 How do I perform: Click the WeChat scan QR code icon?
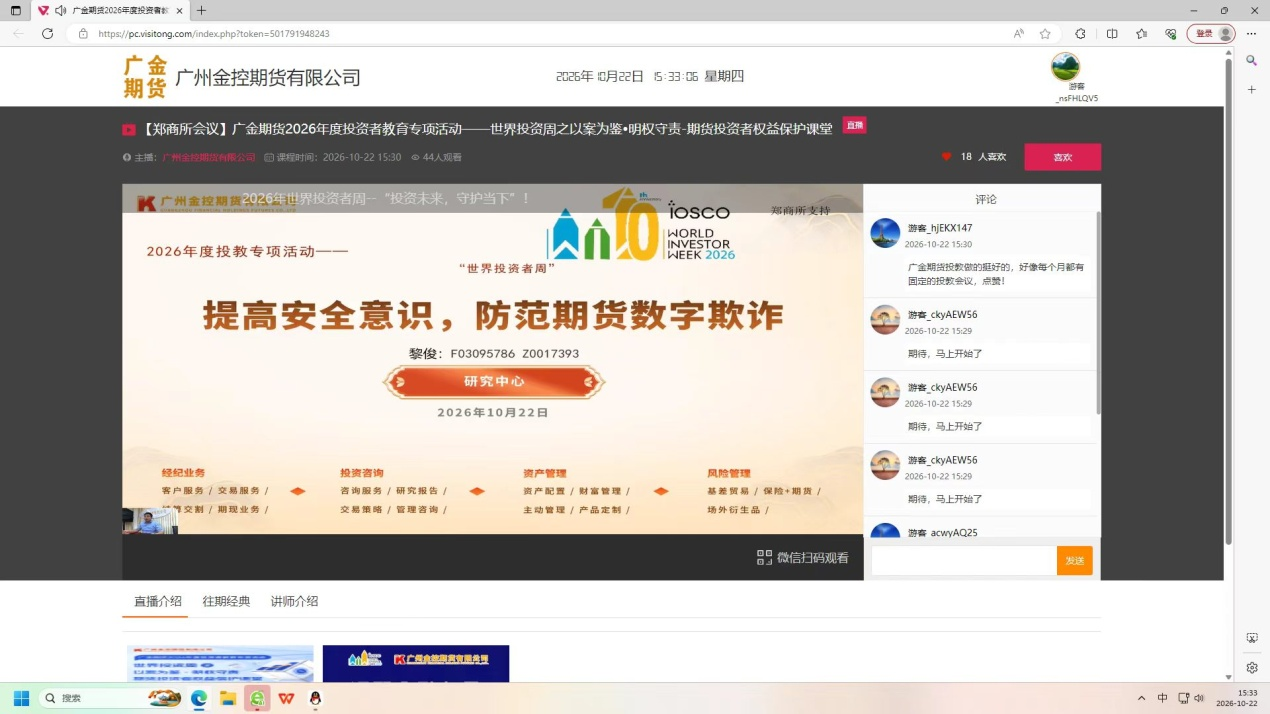click(x=765, y=558)
